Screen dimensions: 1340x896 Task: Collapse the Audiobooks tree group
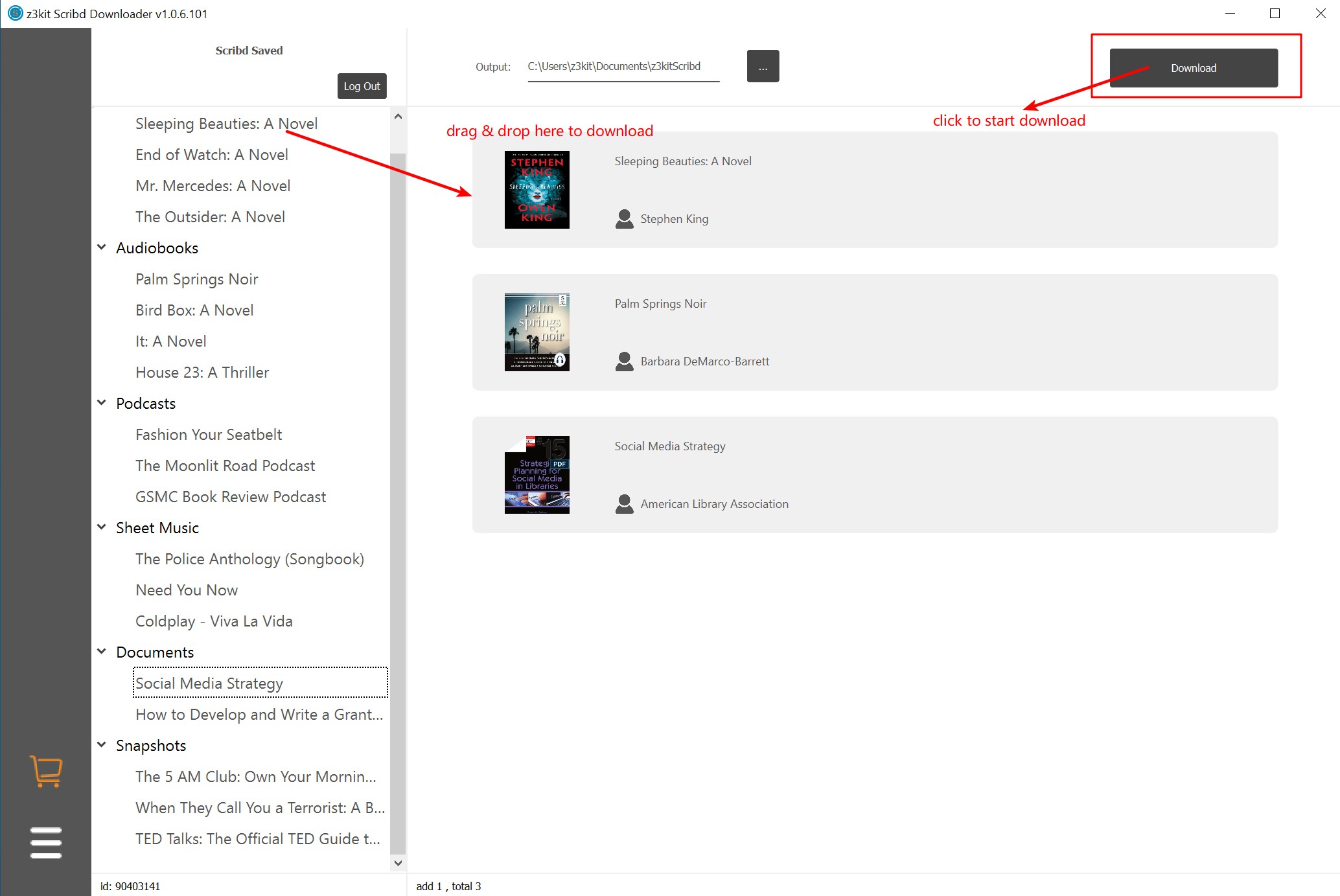102,247
